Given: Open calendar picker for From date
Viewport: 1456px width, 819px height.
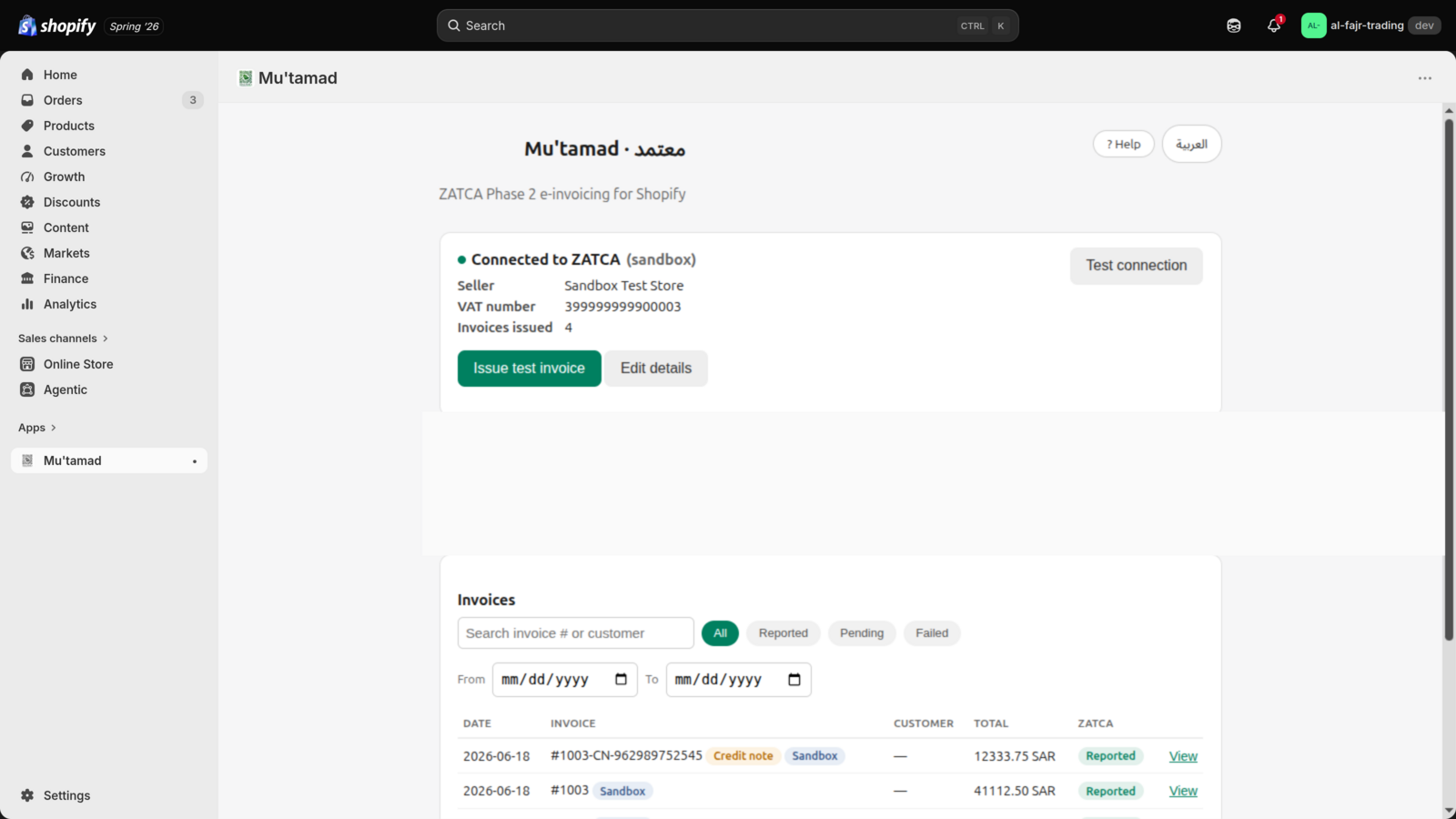Looking at the screenshot, I should 621,680.
